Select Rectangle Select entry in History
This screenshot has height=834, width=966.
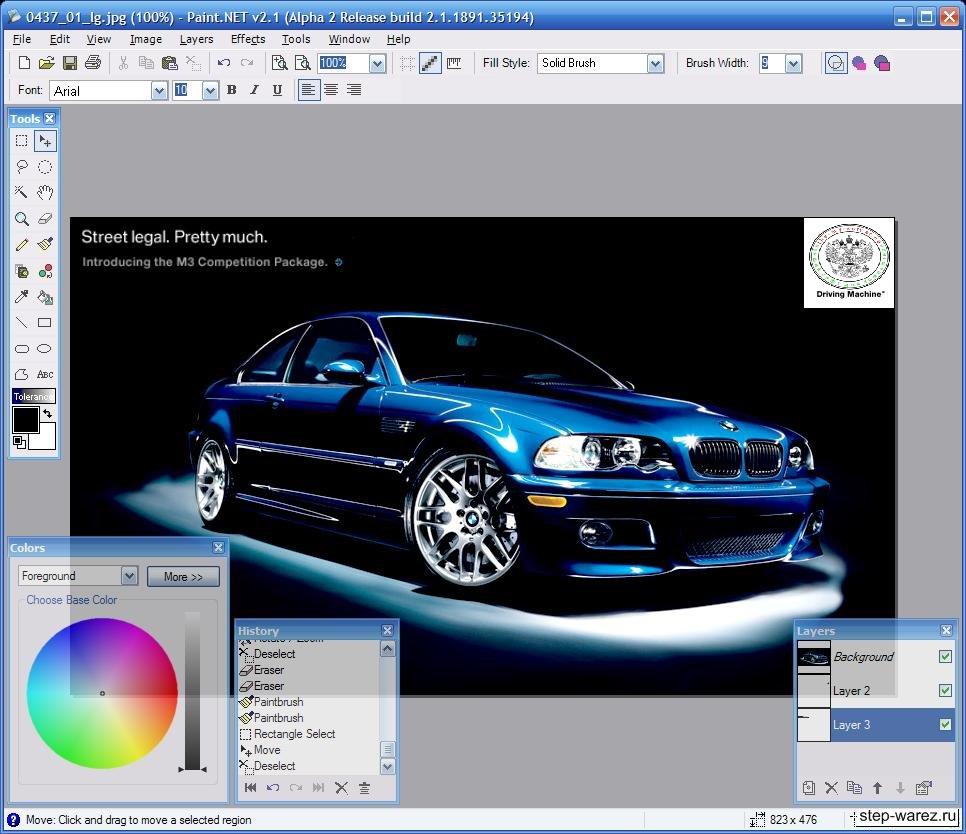pos(294,734)
